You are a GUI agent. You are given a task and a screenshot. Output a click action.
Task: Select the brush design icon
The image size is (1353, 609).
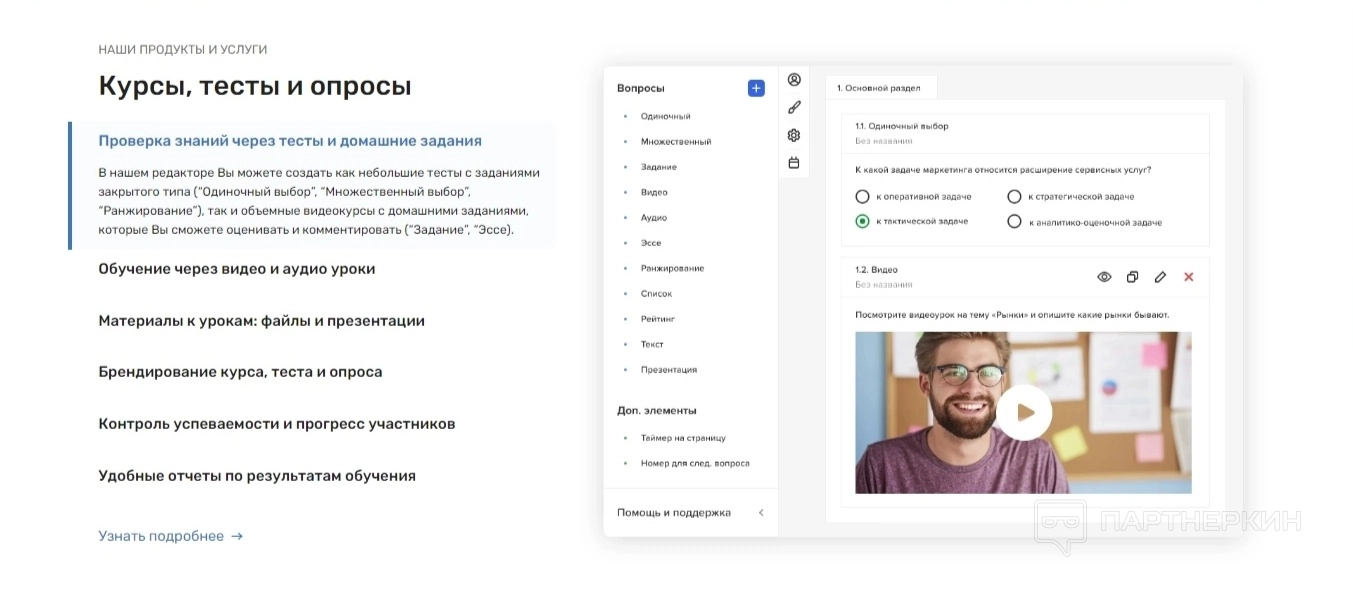[794, 107]
